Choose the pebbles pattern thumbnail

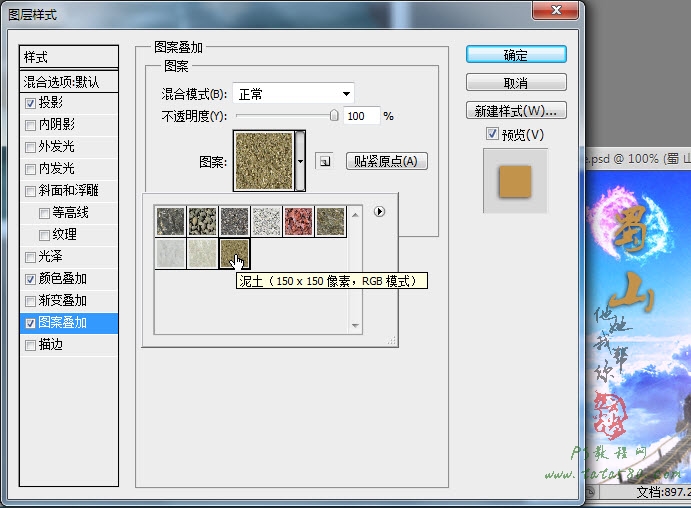202,221
